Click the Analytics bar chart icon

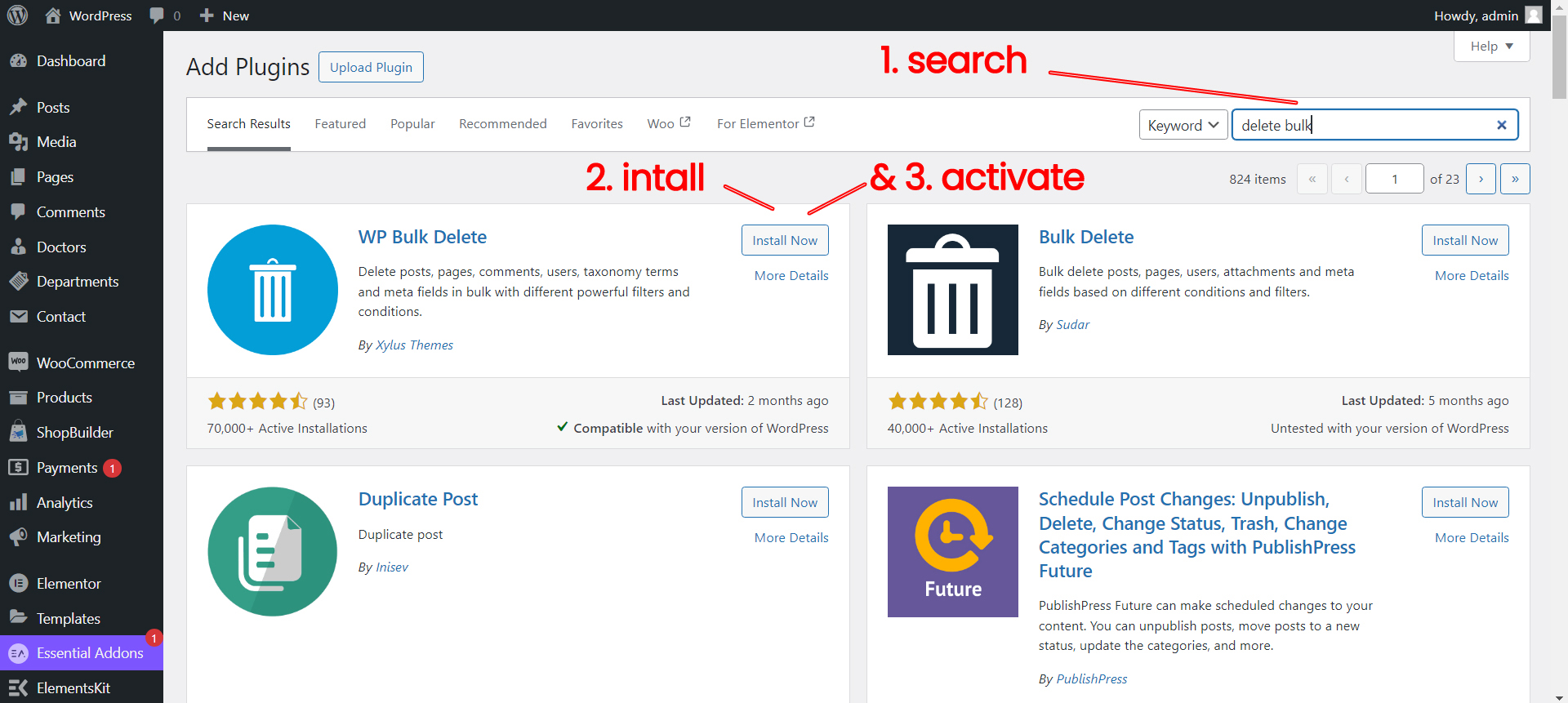pos(18,503)
